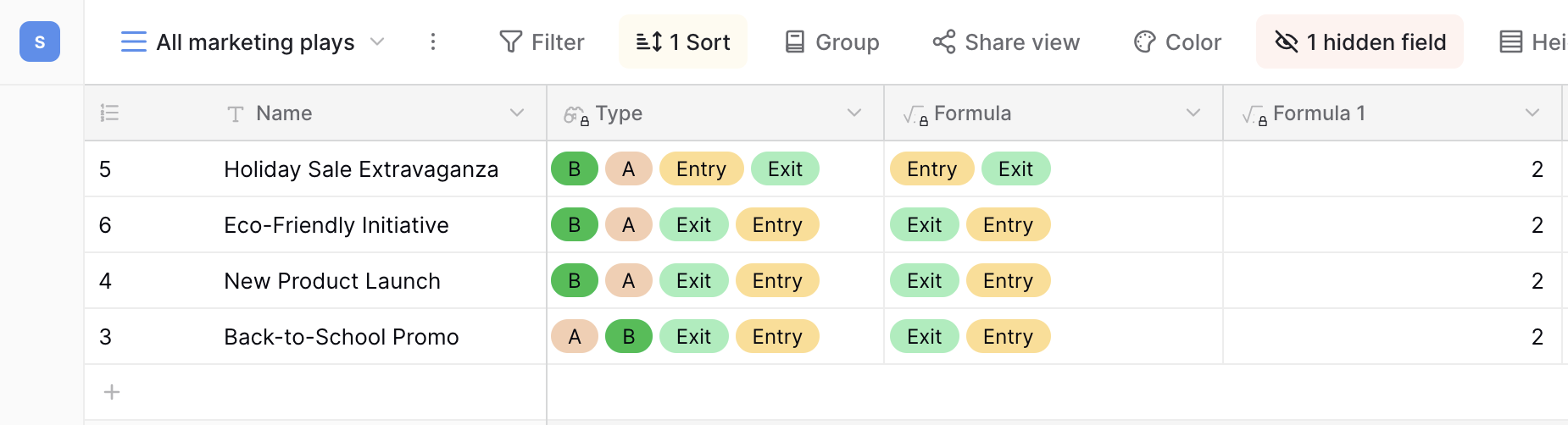Viewport: 1568px width, 425px height.
Task: Open the 1 Sort menu
Action: coord(683,41)
